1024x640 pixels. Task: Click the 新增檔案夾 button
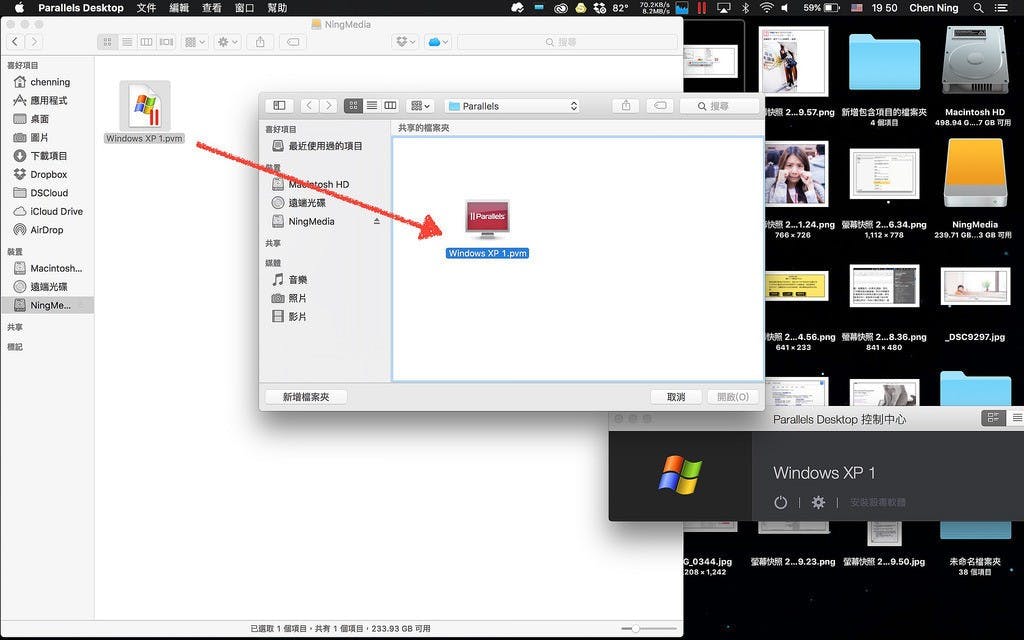tap(306, 396)
